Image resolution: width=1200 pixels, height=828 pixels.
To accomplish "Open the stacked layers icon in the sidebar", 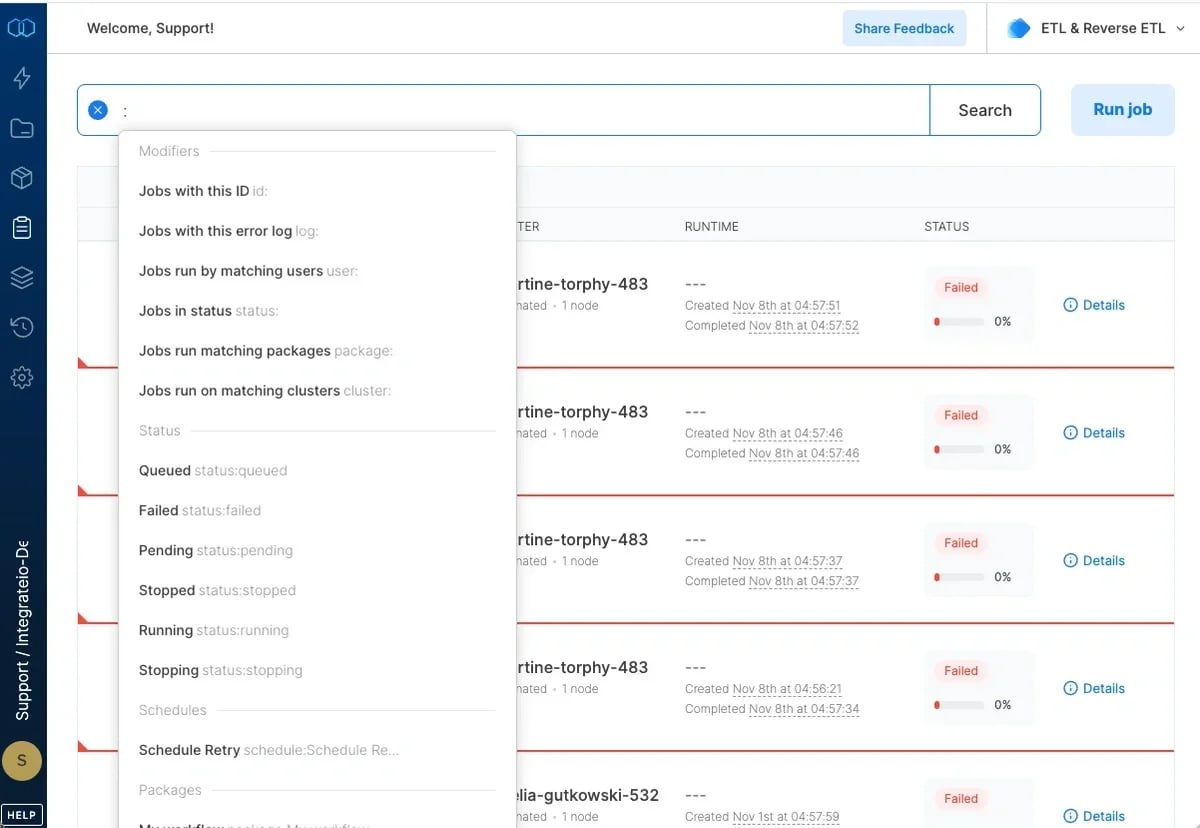I will click(x=22, y=278).
